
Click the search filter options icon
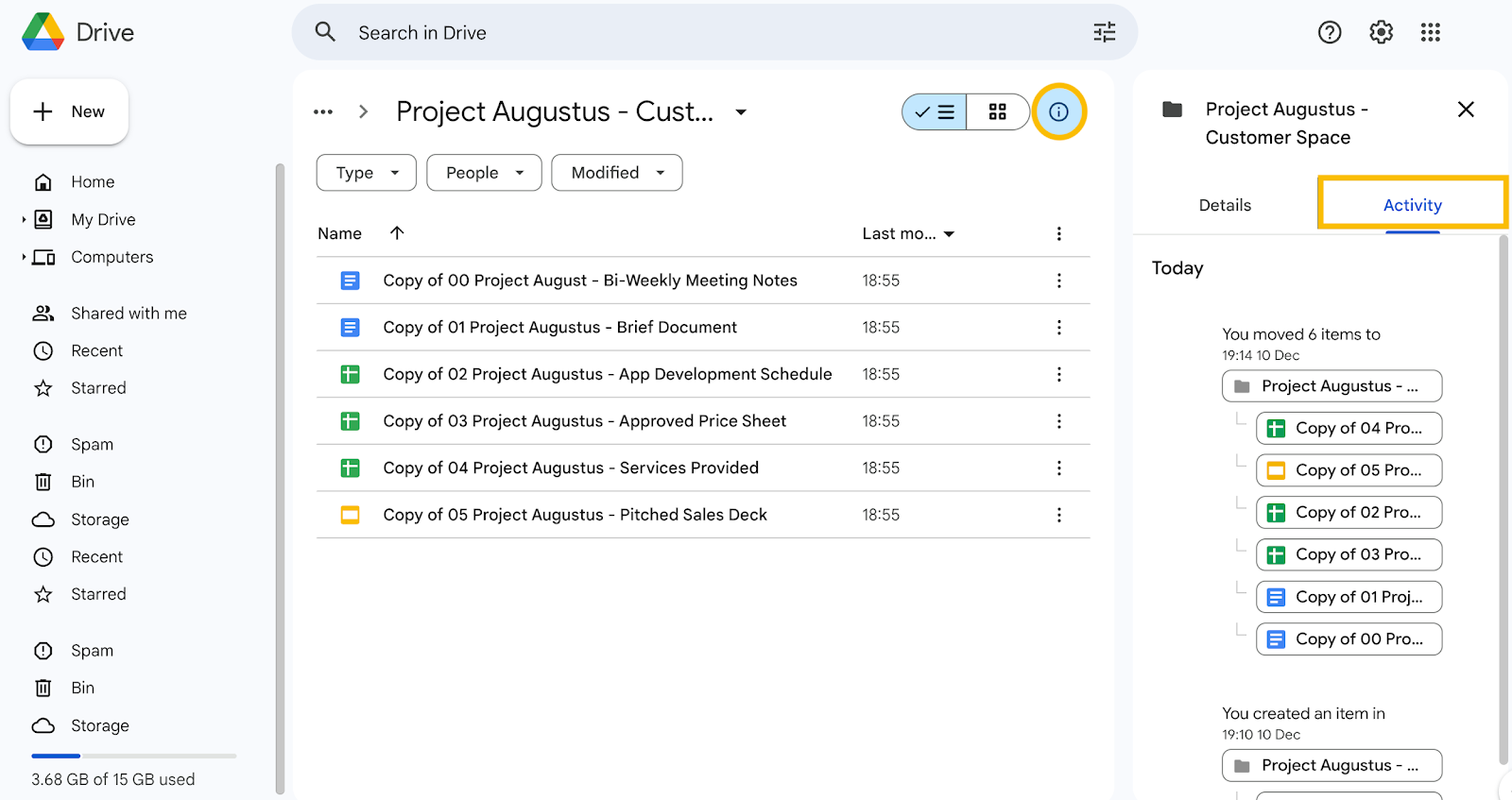click(x=1104, y=33)
